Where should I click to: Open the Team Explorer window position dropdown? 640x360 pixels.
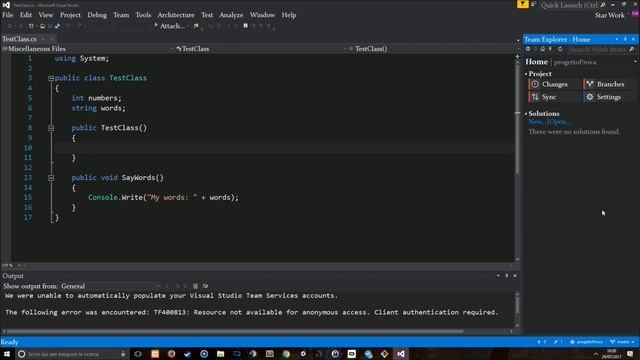(616, 39)
